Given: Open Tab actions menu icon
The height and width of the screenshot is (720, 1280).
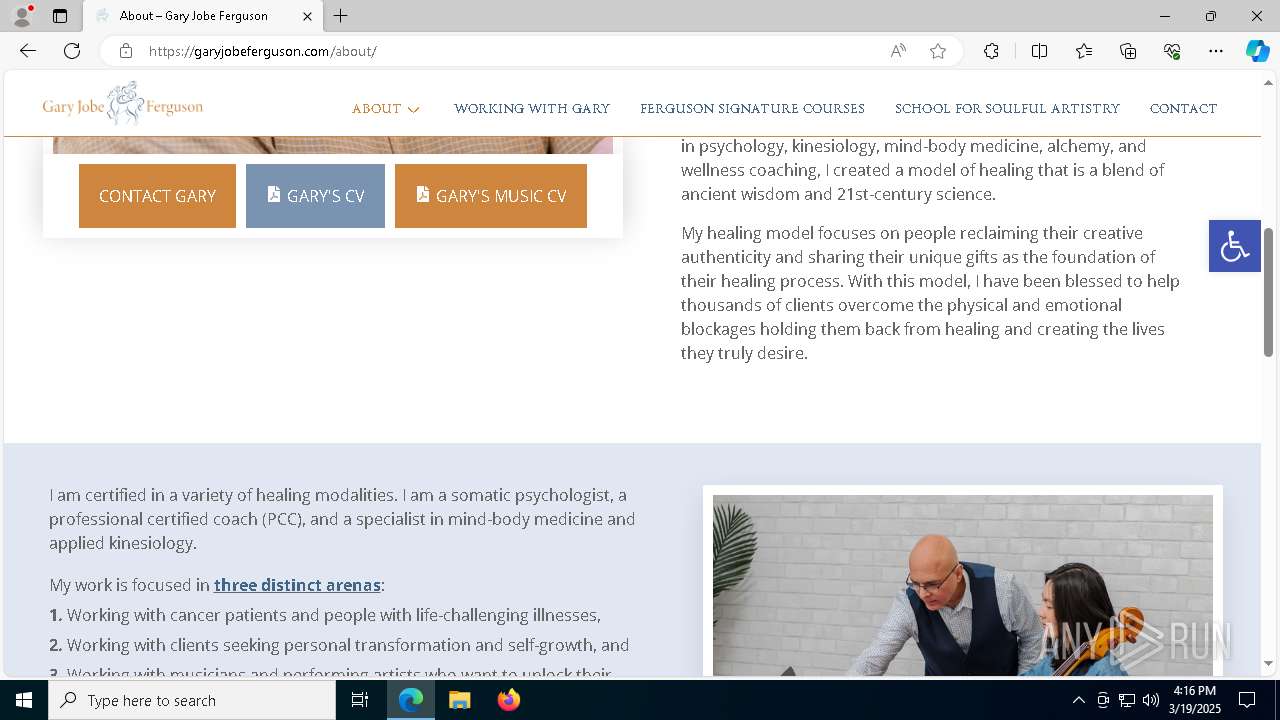Looking at the screenshot, I should click(x=60, y=16).
